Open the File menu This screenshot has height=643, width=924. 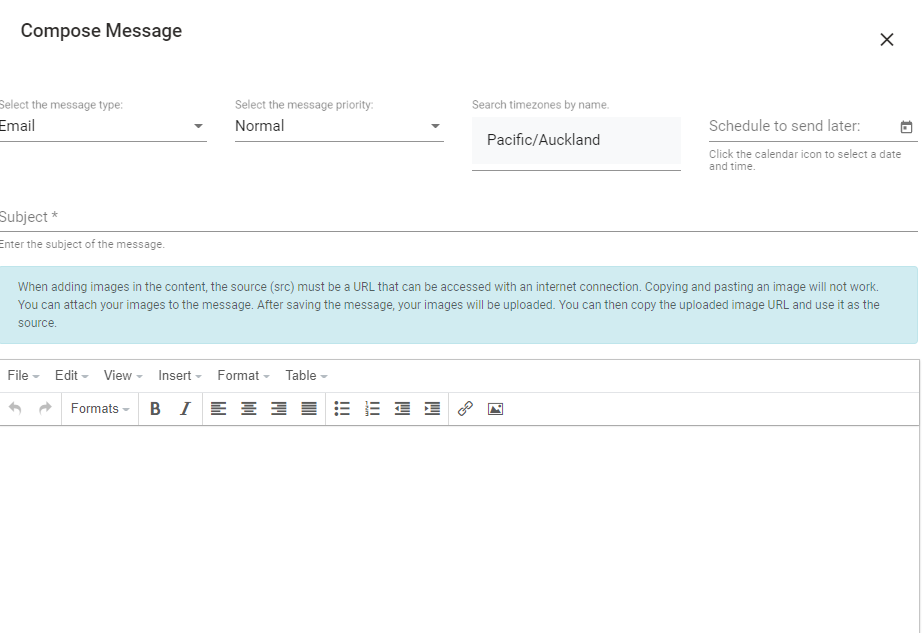(23, 375)
